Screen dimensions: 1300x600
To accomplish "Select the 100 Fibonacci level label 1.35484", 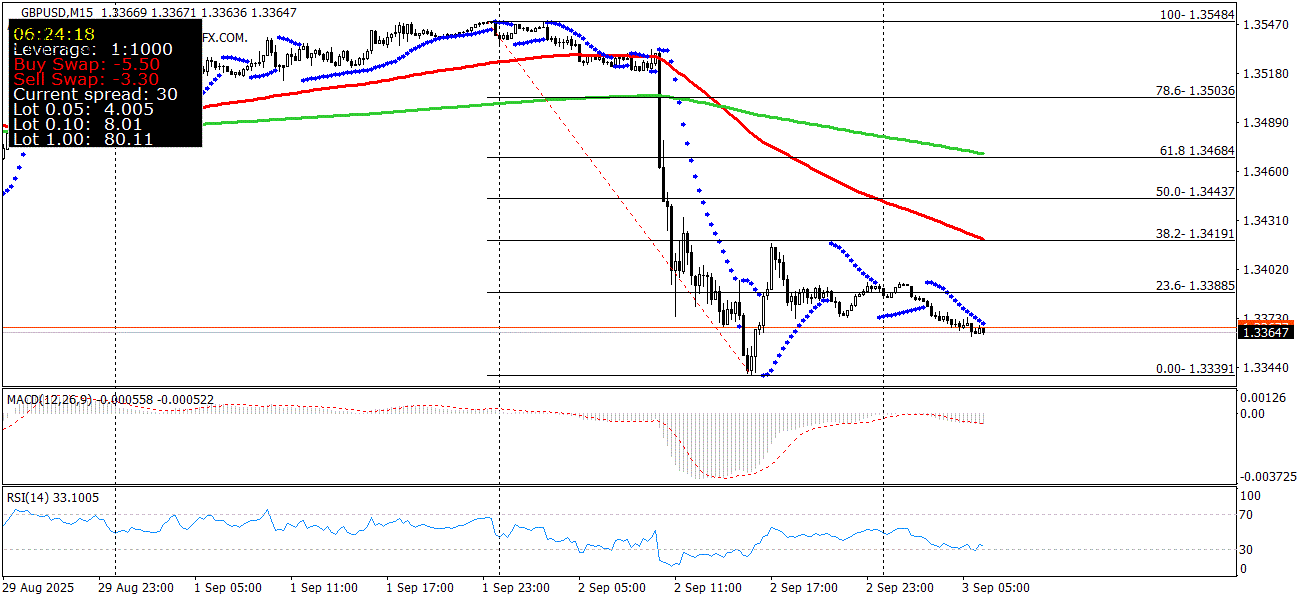I will coord(1198,16).
